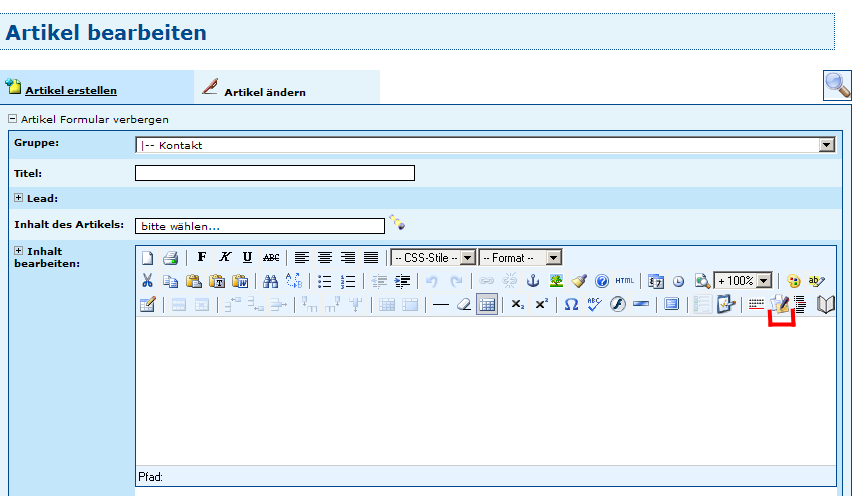This screenshot has height=496, width=854.
Task: Insert an image with the picture icon
Action: pos(556,281)
